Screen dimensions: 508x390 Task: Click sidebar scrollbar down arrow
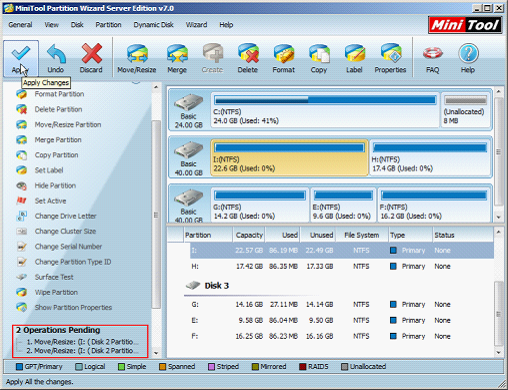pyautogui.click(x=156, y=353)
